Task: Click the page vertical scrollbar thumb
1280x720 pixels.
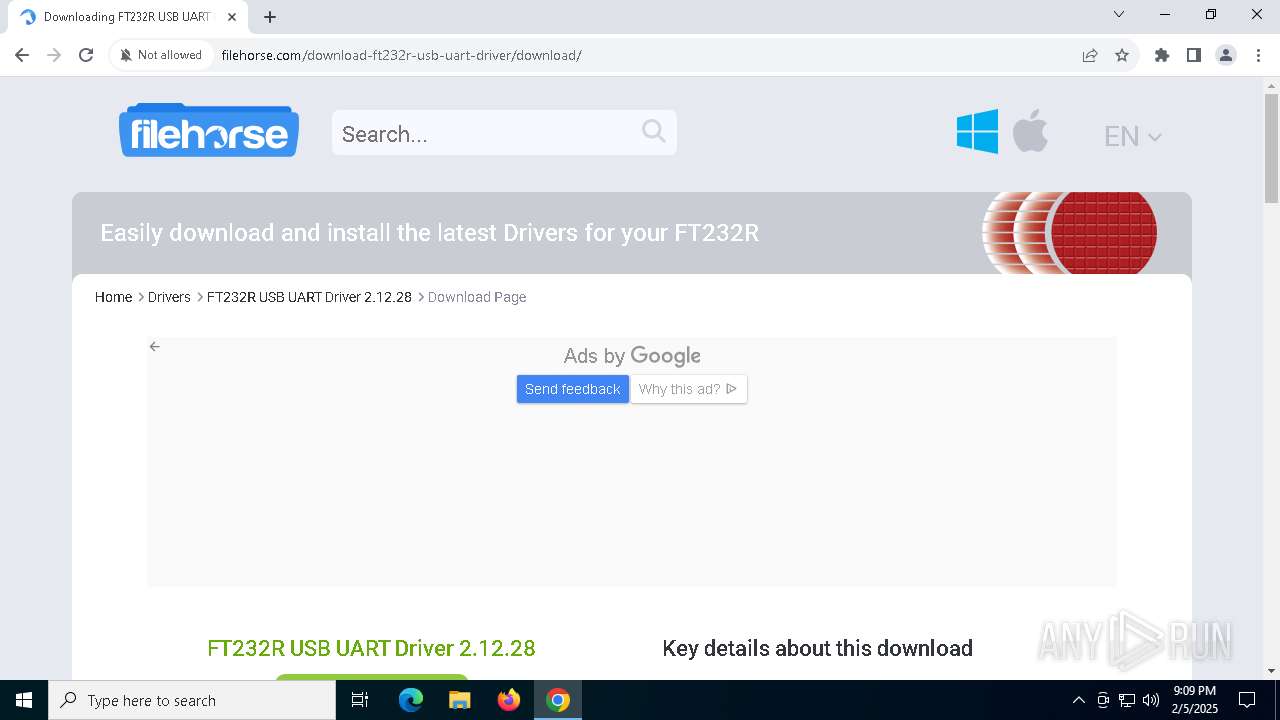Action: [1271, 147]
